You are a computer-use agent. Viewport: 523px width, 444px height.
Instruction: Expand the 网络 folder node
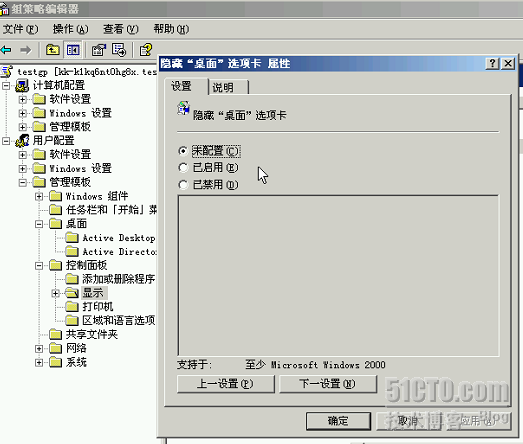click(x=39, y=349)
